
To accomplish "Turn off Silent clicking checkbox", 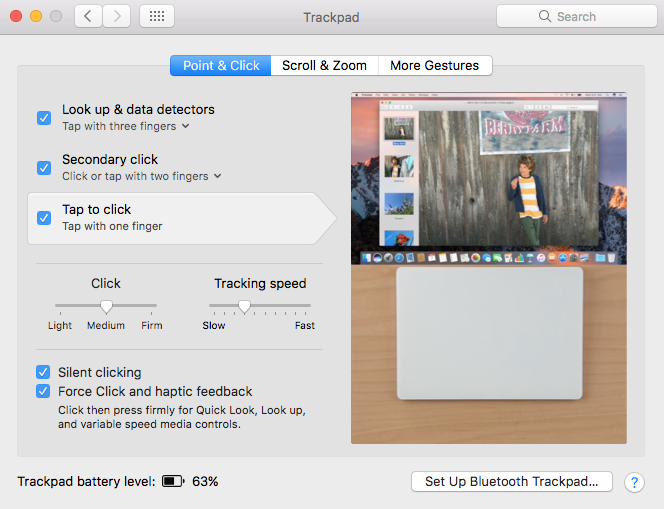I will (x=44, y=372).
